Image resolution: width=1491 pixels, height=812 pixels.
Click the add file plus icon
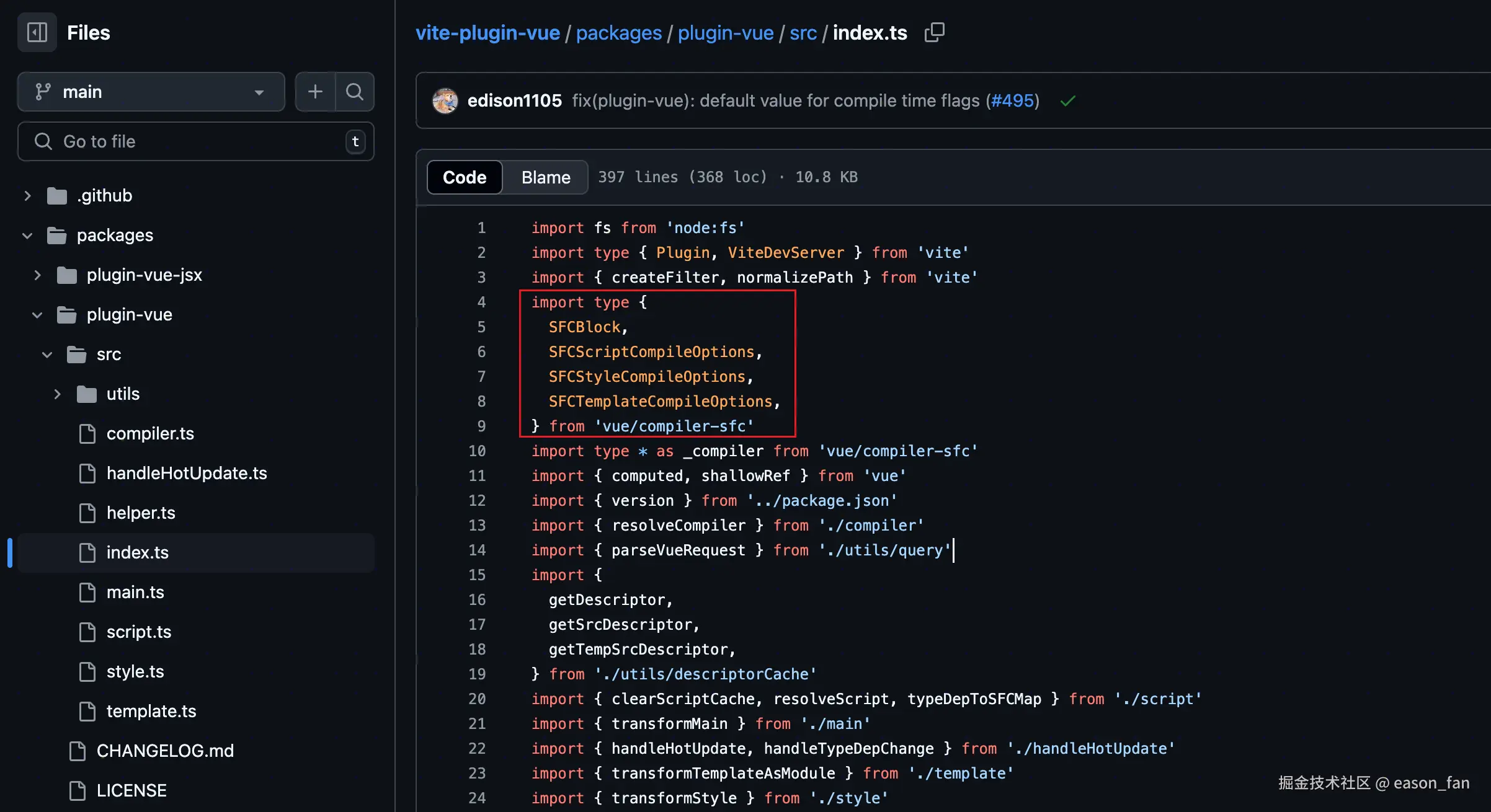click(x=315, y=92)
